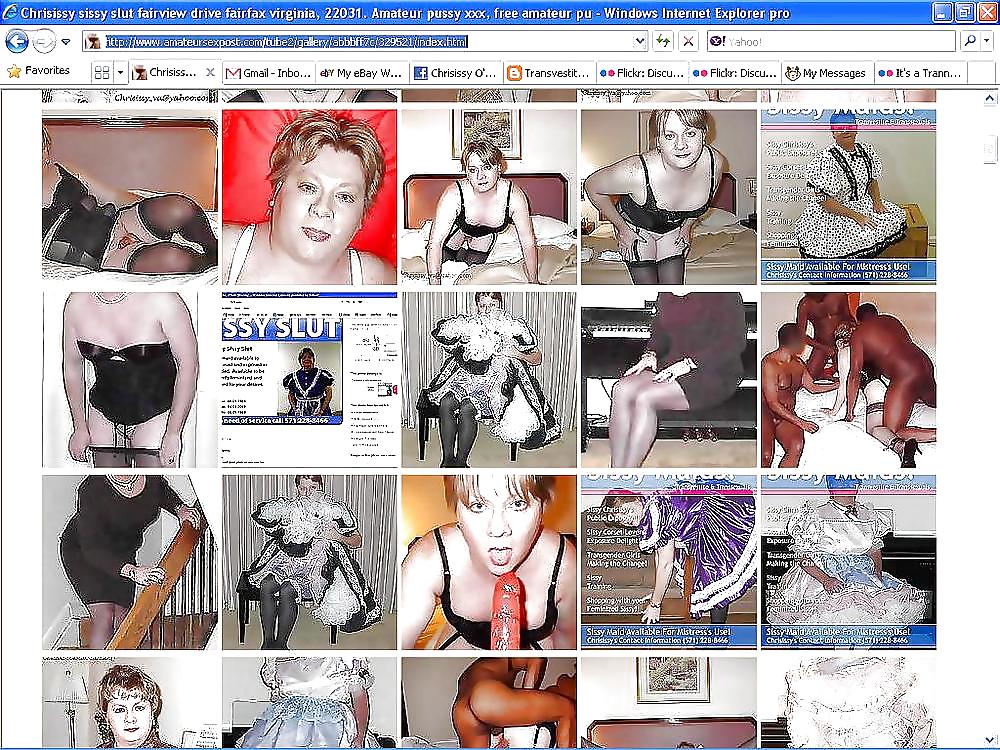The width and height of the screenshot is (1000, 750).
Task: Expand the recent pages dropdown arrow
Action: coord(66,42)
